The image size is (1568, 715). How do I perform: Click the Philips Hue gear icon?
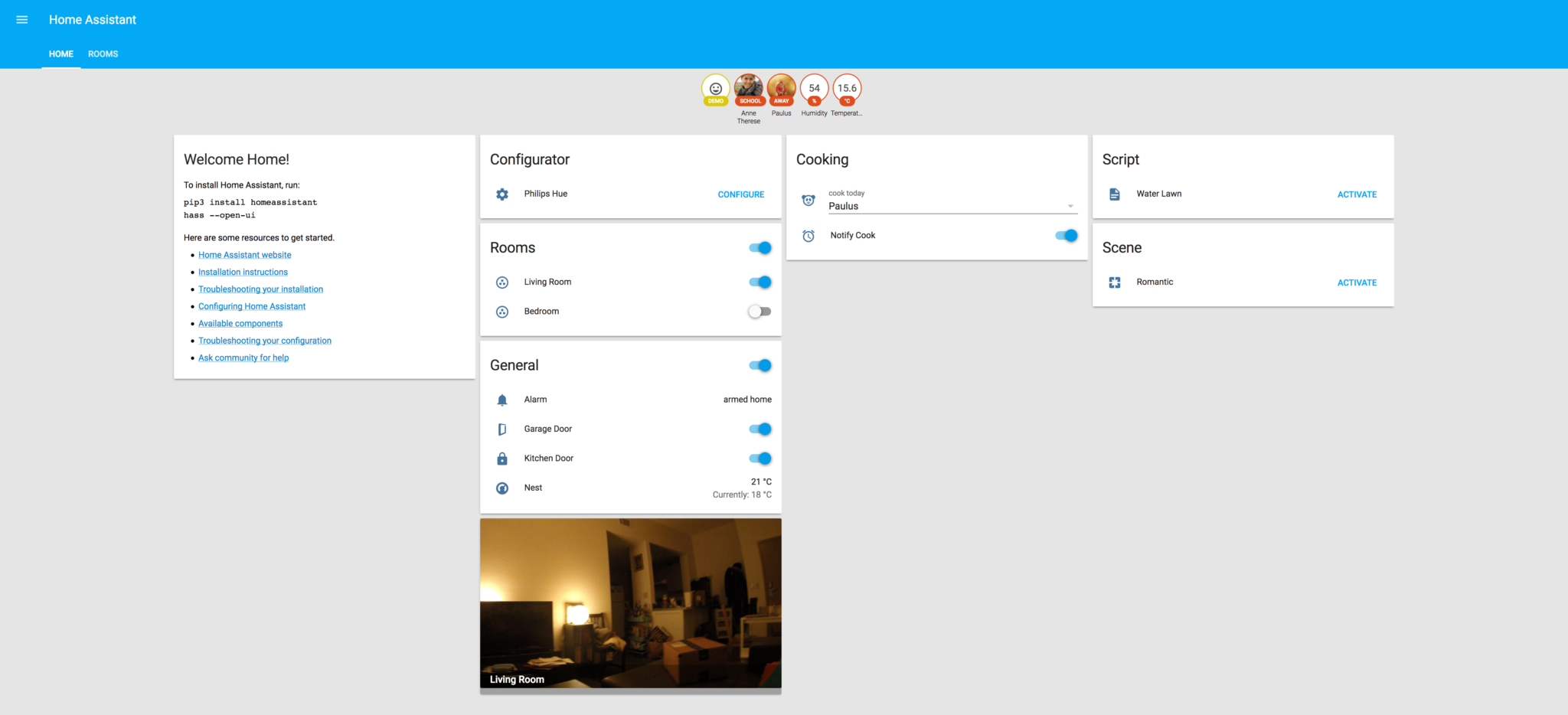pos(502,194)
